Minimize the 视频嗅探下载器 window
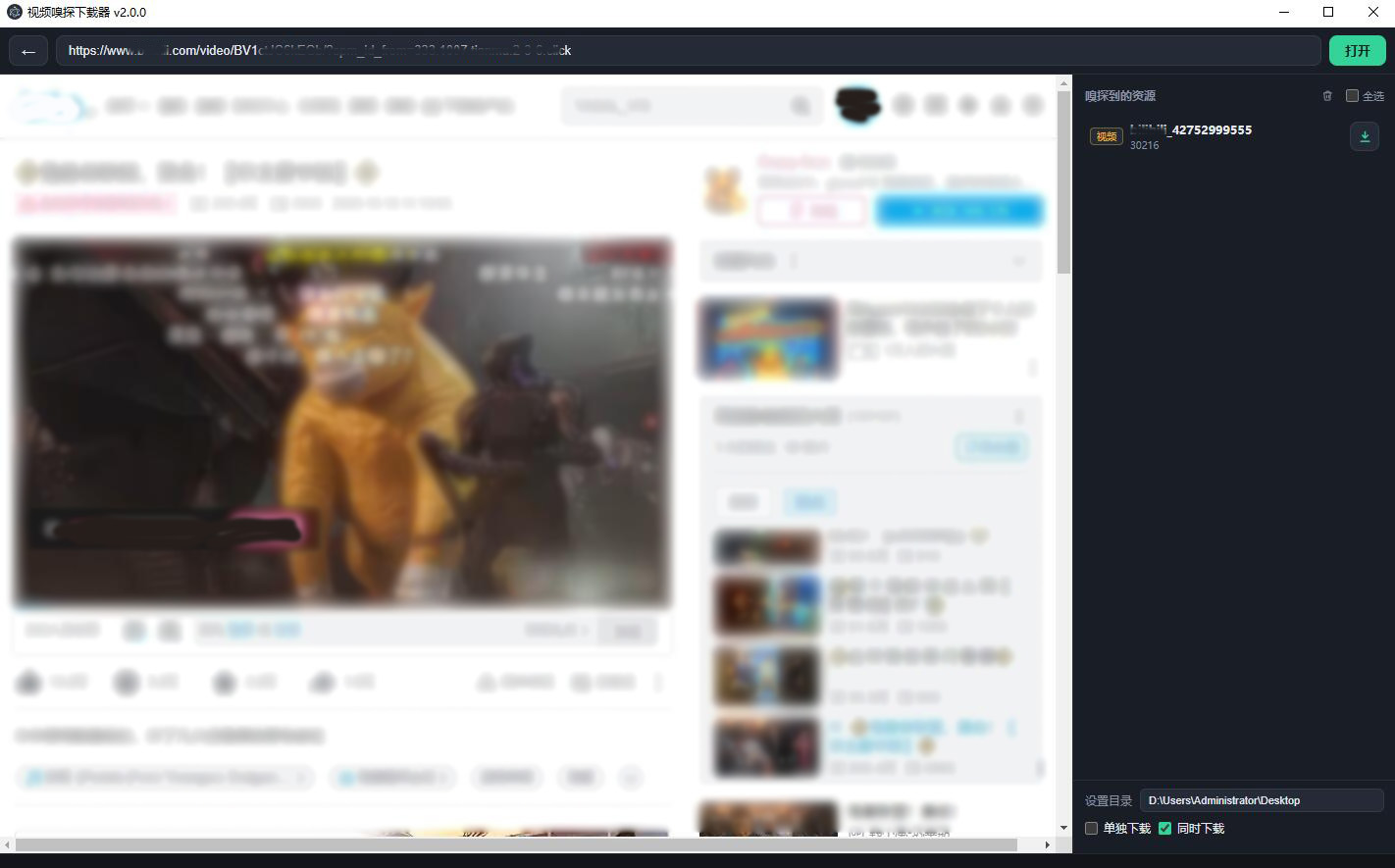 coord(1285,13)
